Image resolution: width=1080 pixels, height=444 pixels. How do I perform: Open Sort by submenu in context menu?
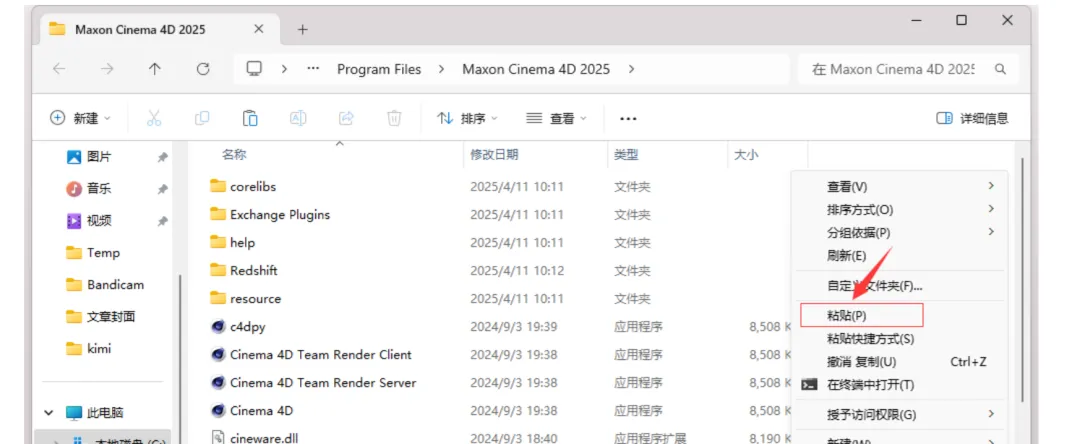click(x=901, y=209)
